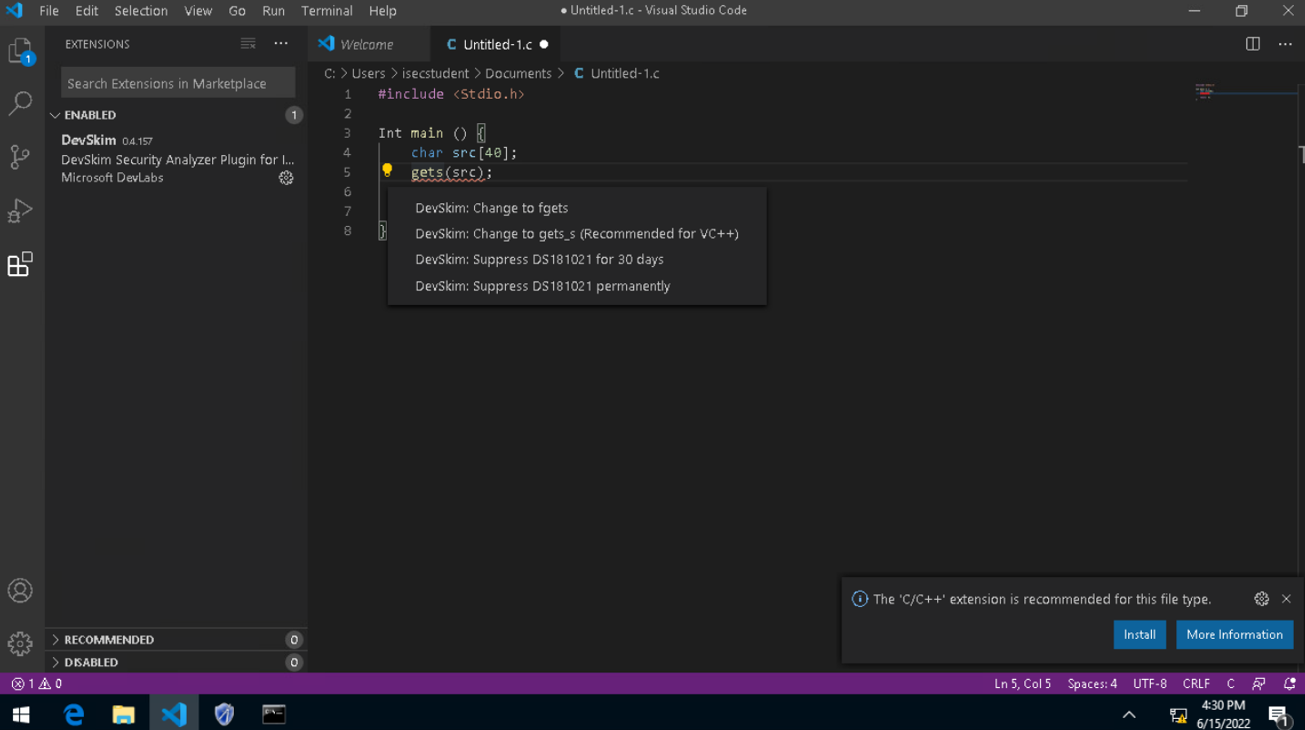The width and height of the screenshot is (1305, 730).
Task: Click the Visual Studio Code taskbar icon
Action: pyautogui.click(x=174, y=714)
